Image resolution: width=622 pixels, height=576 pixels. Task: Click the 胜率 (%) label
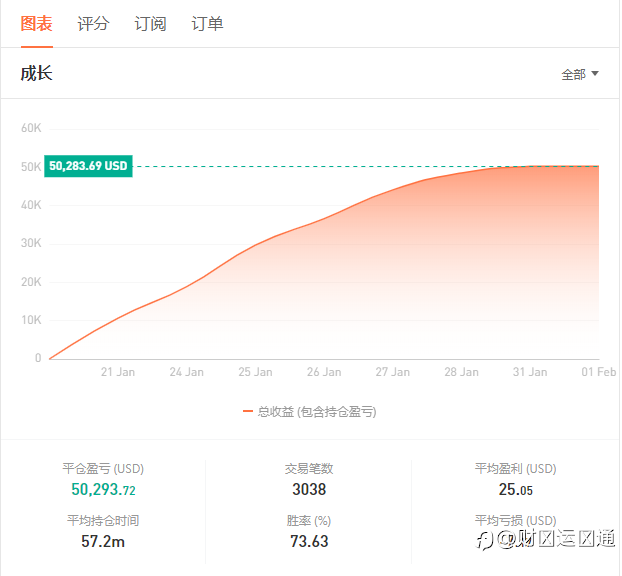pyautogui.click(x=309, y=520)
